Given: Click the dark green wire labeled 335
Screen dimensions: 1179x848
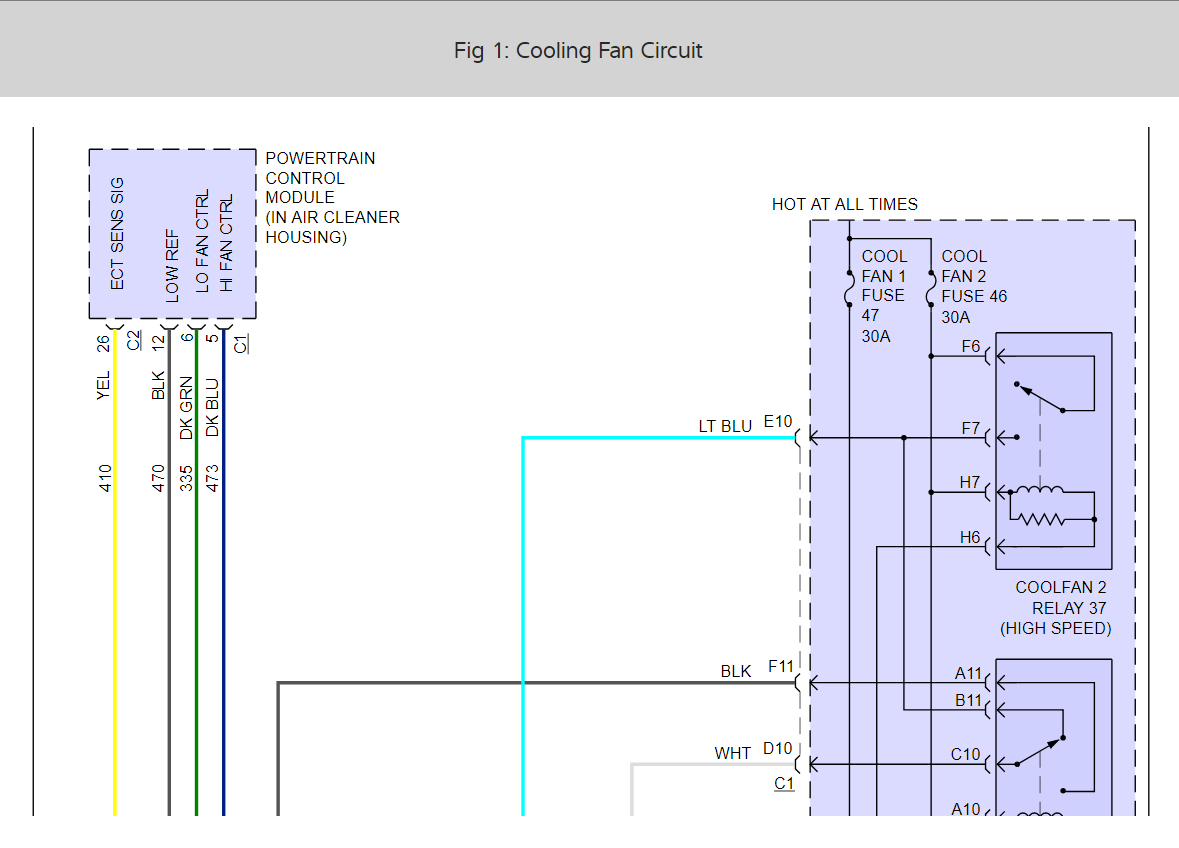Looking at the screenshot, I should point(197,600).
